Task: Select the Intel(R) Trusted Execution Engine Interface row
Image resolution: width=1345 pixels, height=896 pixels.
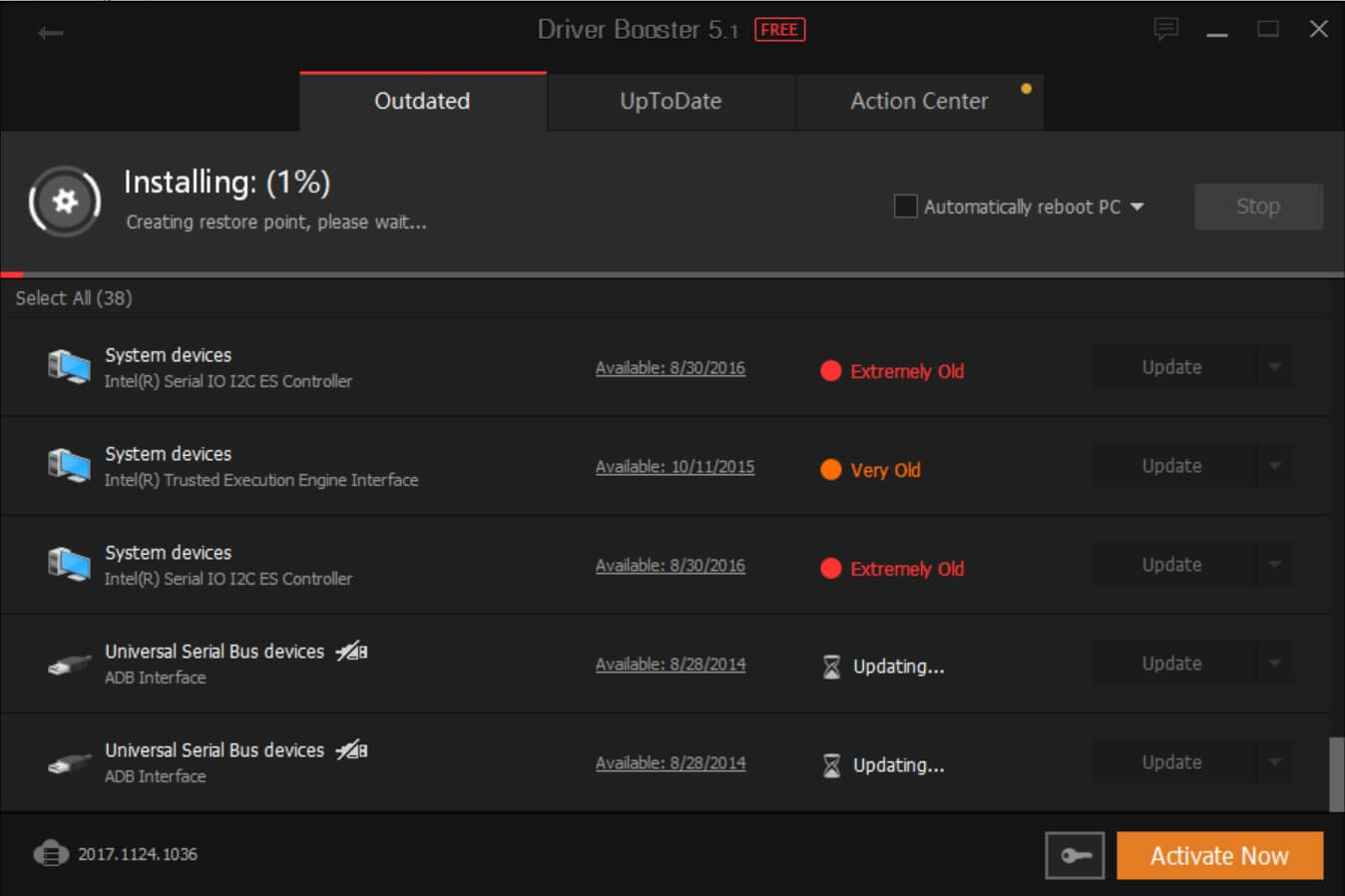Action: tap(666, 466)
